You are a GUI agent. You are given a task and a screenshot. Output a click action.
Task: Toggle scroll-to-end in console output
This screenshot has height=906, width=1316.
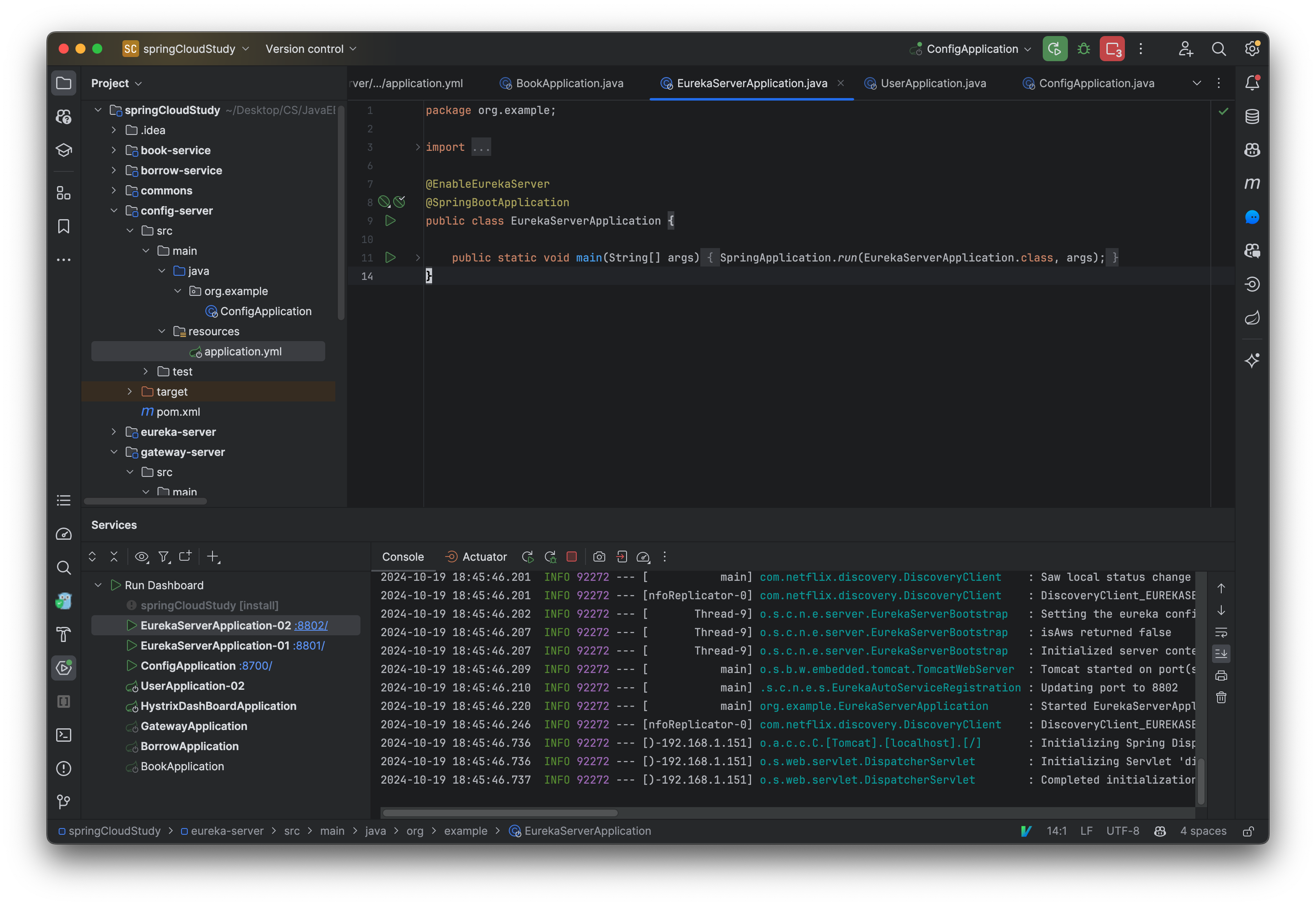tap(1221, 653)
